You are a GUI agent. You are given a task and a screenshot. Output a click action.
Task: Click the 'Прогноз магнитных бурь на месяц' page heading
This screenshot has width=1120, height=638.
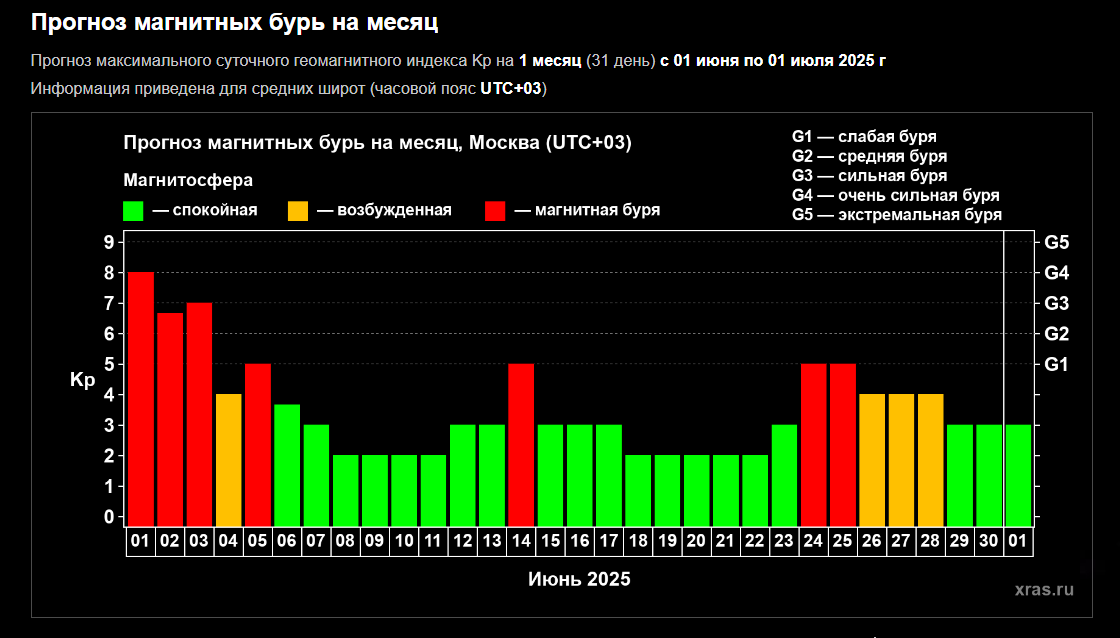point(234,23)
